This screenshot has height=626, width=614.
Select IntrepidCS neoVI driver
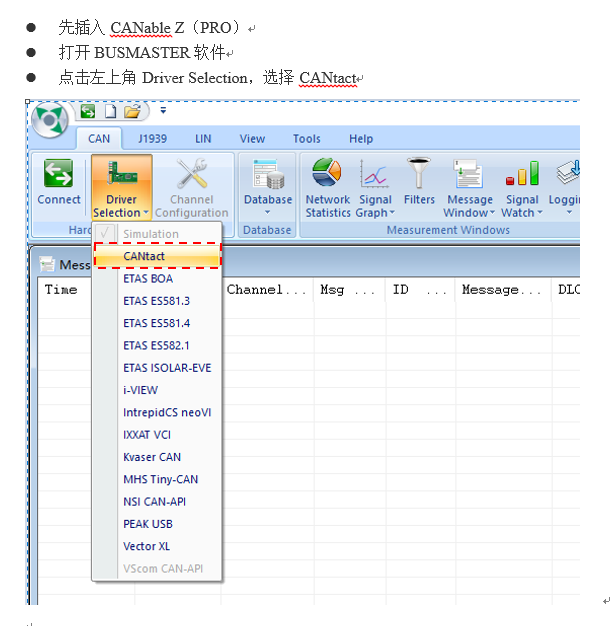[157, 412]
